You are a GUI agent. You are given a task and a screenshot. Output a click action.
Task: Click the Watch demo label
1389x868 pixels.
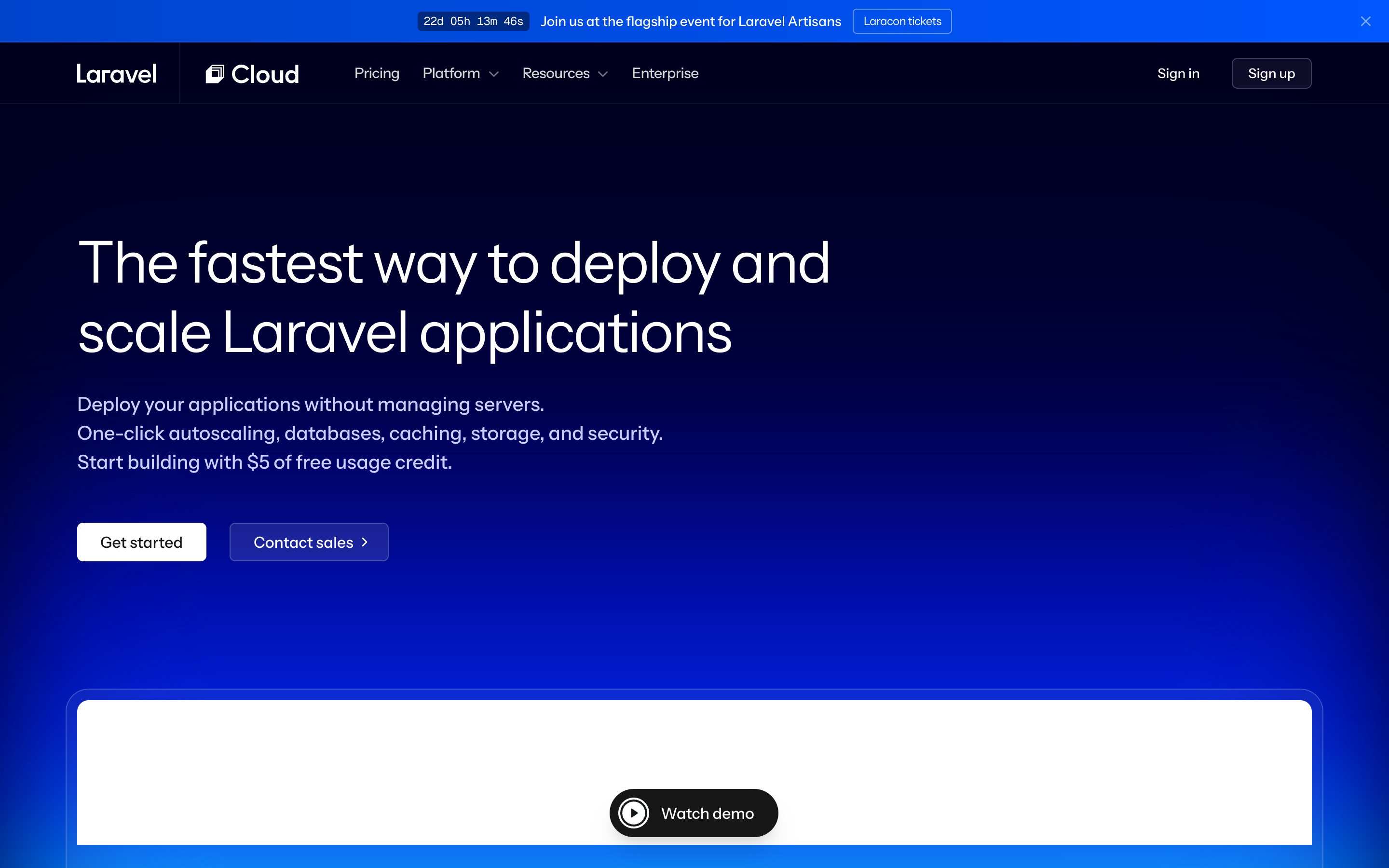(x=707, y=814)
